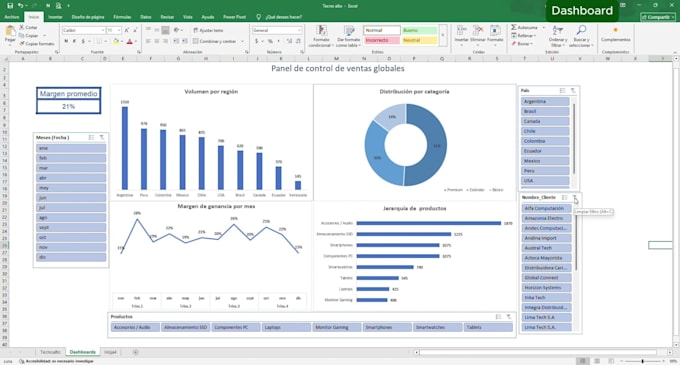Switch to Insertar ribbon tab

point(55,17)
